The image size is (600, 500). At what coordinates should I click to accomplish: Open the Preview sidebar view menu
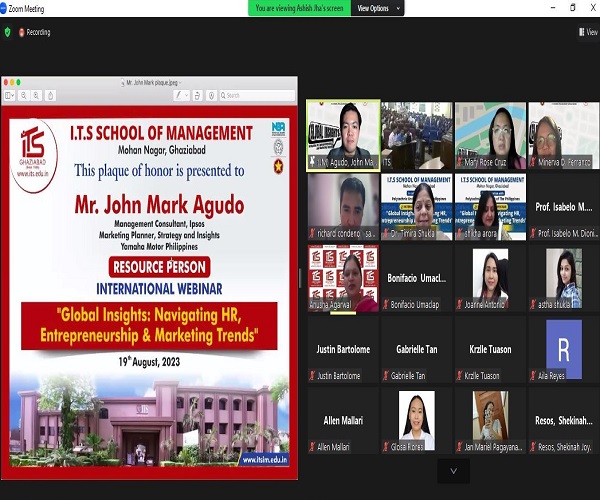click(9, 95)
